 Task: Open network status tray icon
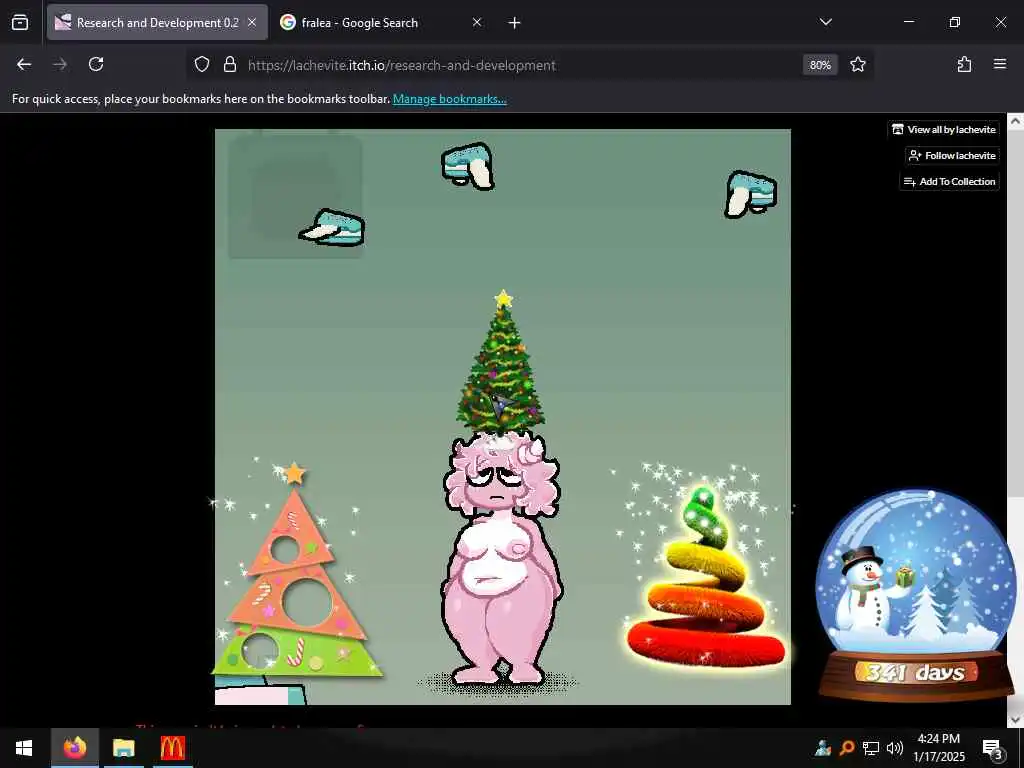coord(871,748)
